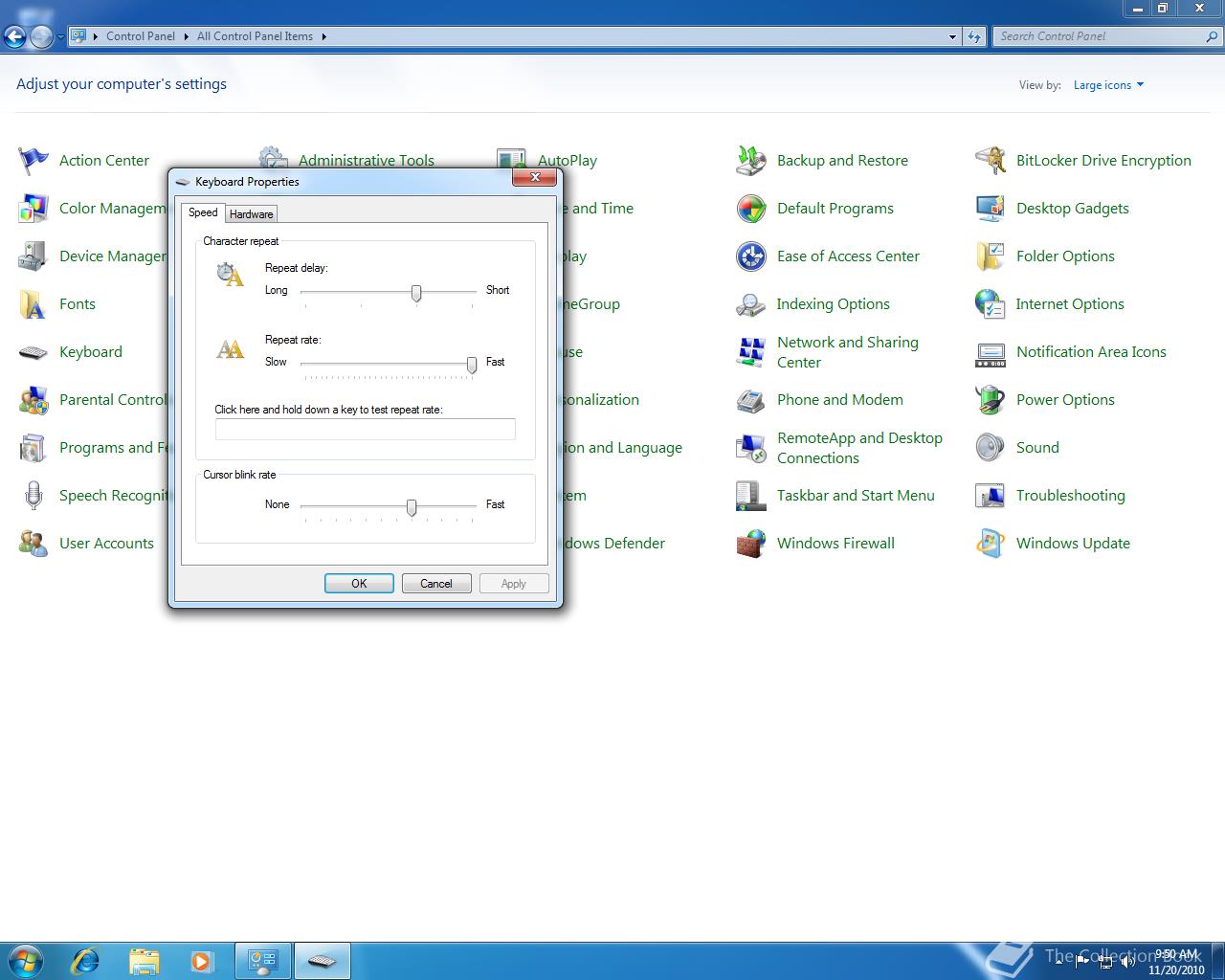Select the Speed tab
The width and height of the screenshot is (1225, 980).
pyautogui.click(x=203, y=212)
